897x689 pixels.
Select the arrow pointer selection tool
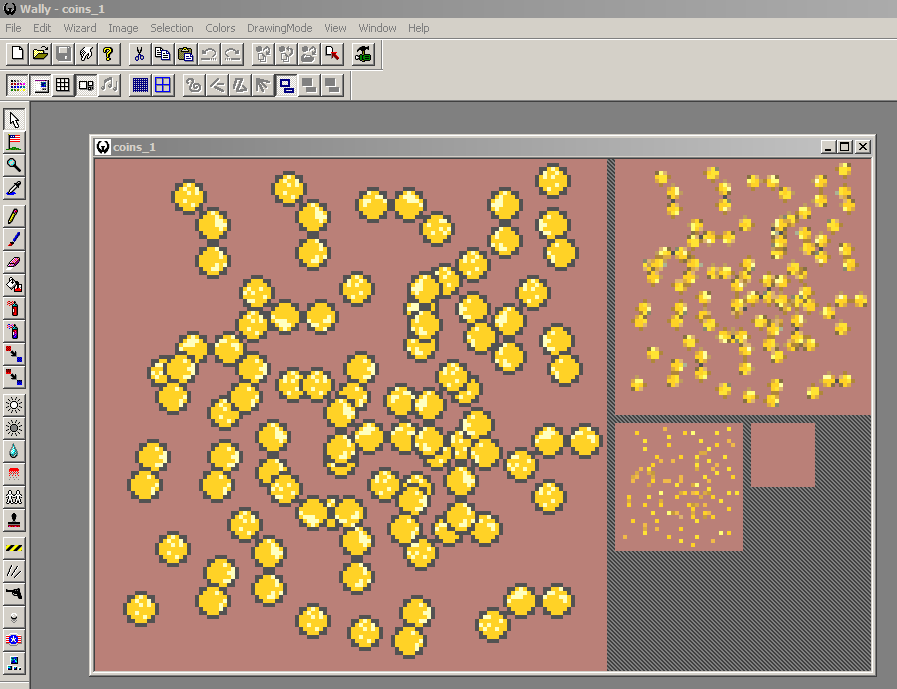(x=14, y=119)
